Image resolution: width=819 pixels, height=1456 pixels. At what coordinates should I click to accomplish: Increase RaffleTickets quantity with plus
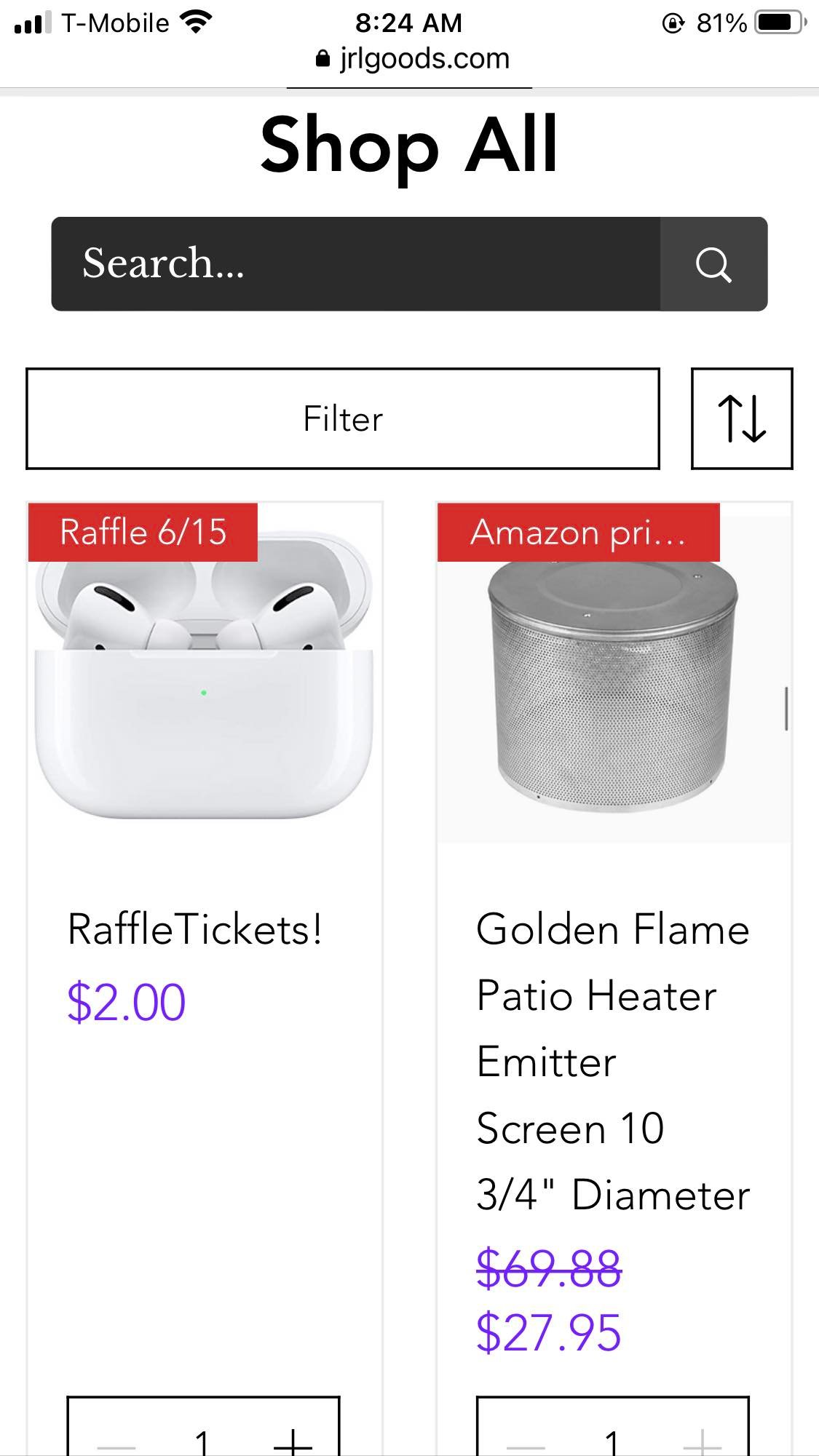pos(292,1441)
